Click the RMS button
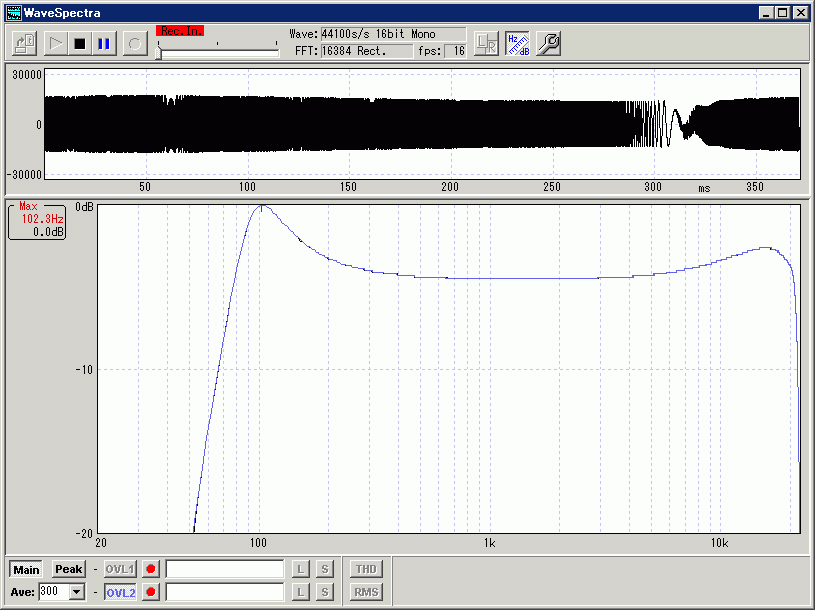 (x=366, y=592)
